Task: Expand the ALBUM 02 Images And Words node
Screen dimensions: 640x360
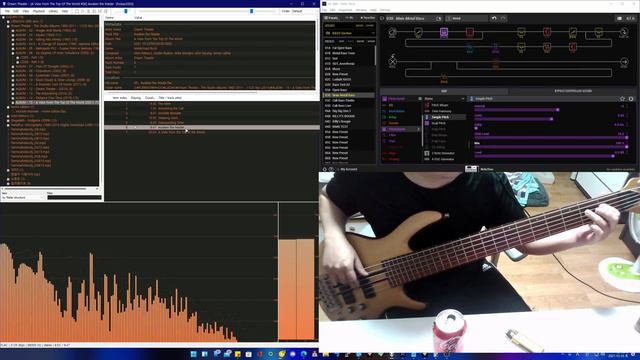Action: (x=13, y=30)
